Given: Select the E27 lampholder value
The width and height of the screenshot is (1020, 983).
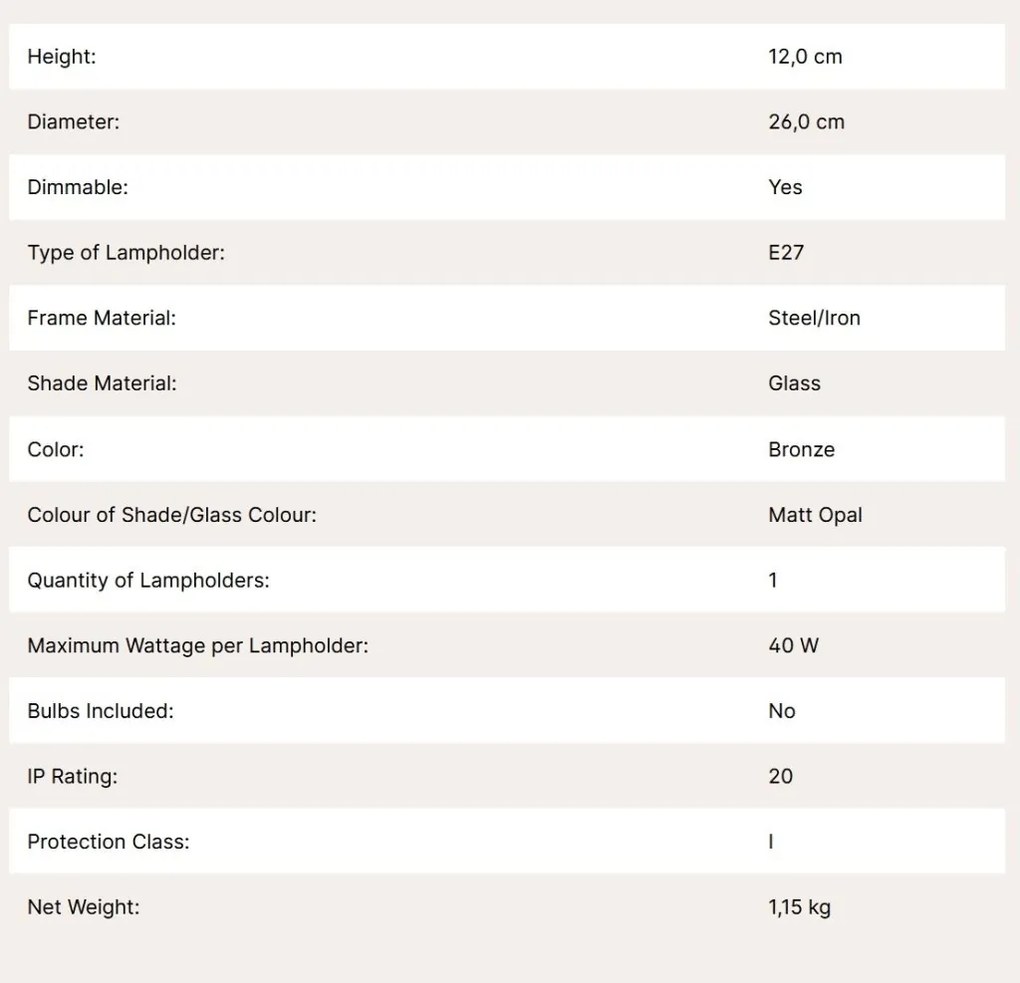Looking at the screenshot, I should (786, 252).
